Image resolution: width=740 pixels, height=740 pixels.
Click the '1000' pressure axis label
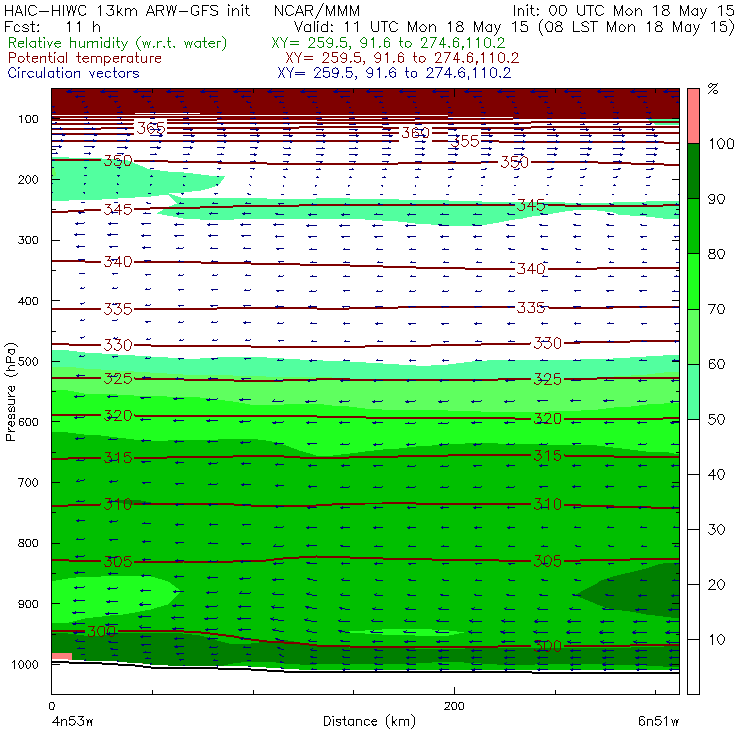(x=25, y=664)
